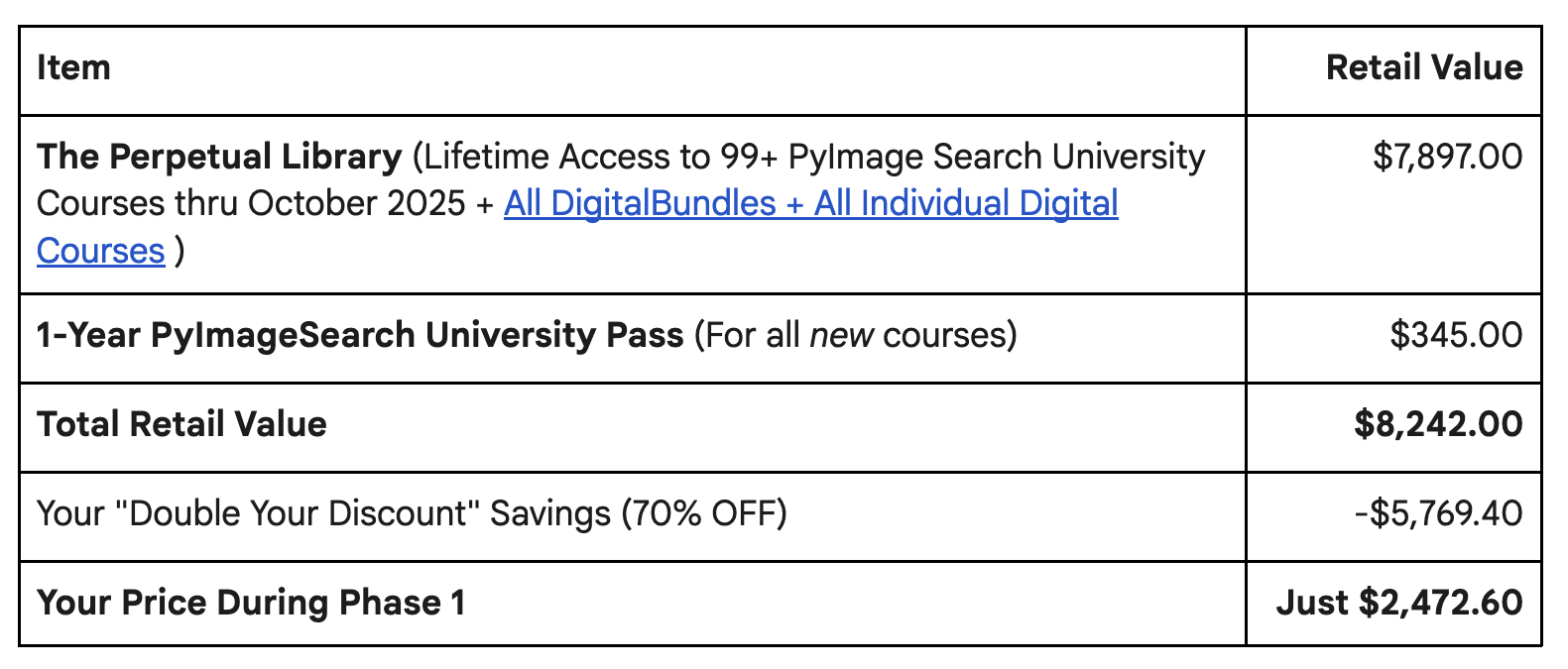Click the October 2025 date text
Screen dimensions: 1568x669
[357, 204]
